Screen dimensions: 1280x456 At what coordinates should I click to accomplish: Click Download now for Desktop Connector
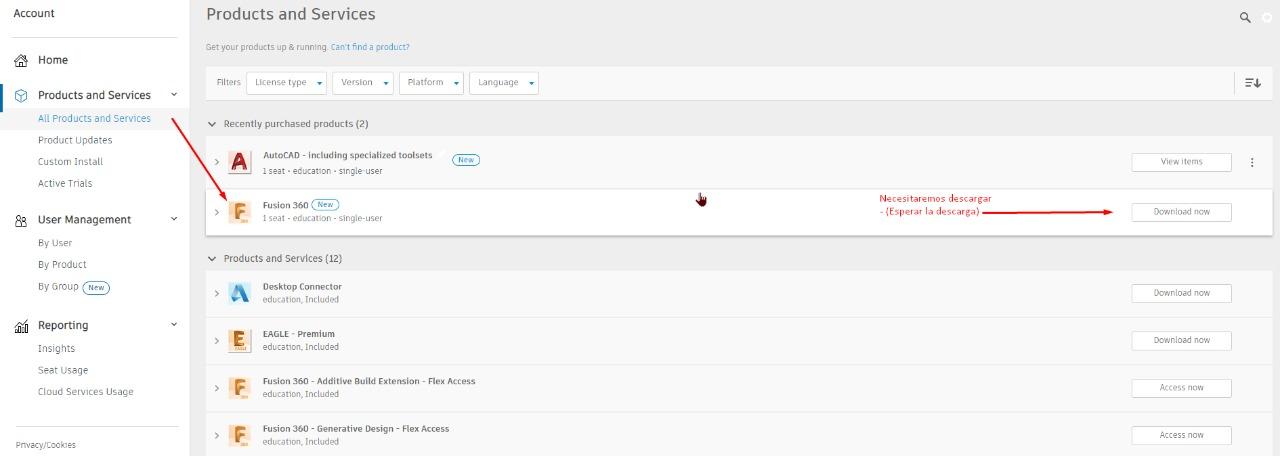1181,293
